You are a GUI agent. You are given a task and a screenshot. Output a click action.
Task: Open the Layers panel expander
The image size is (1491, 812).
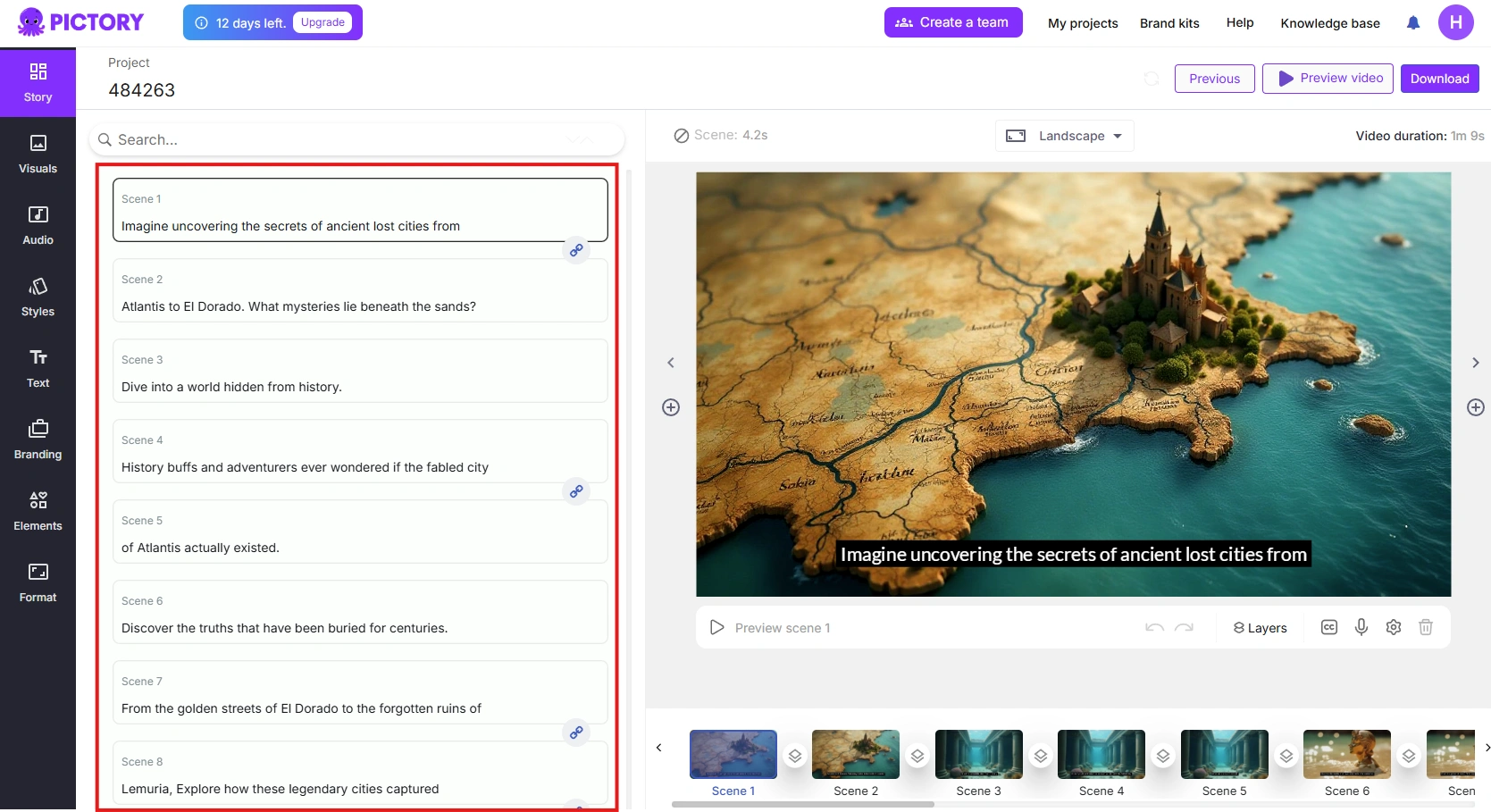pyautogui.click(x=1260, y=628)
